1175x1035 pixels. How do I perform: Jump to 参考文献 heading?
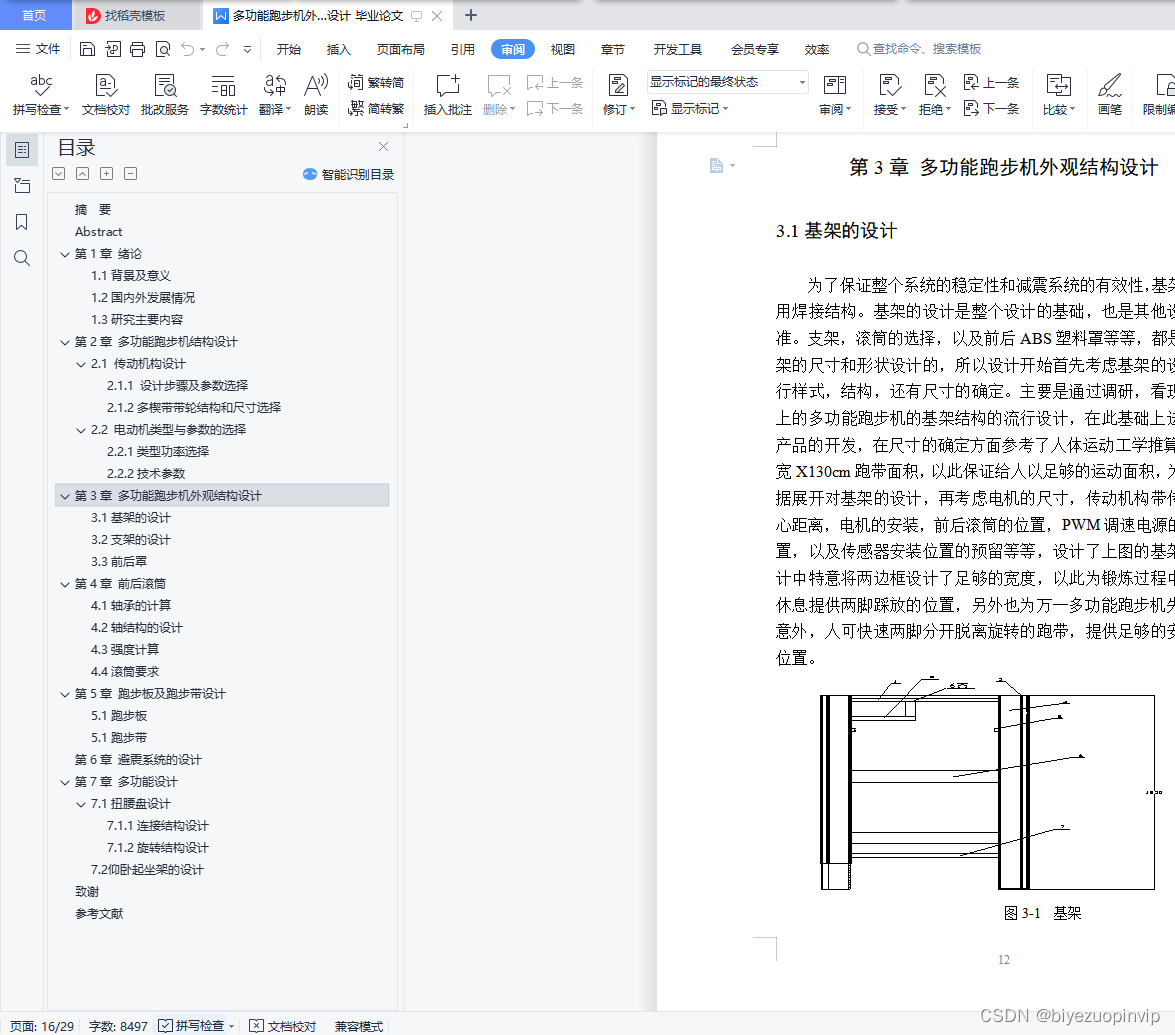point(99,914)
